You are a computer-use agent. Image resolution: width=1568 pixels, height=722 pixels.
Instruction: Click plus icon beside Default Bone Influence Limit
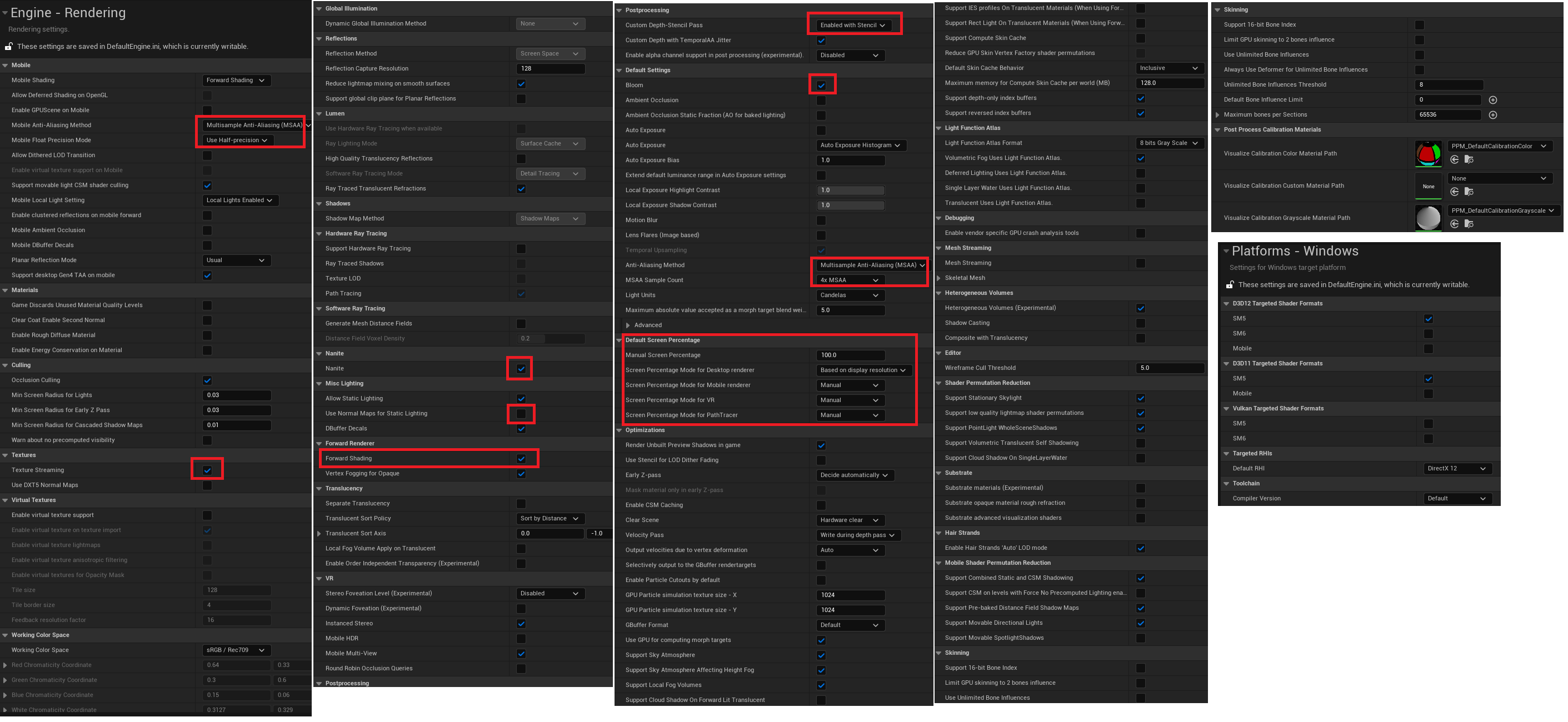point(1492,100)
